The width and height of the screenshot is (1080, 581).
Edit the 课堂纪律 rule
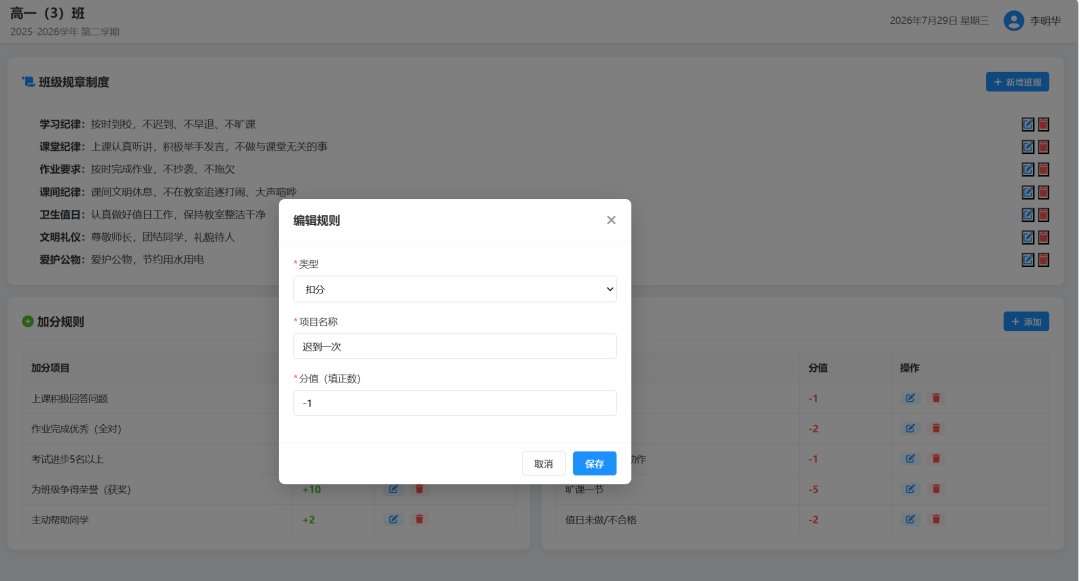pyautogui.click(x=1028, y=147)
